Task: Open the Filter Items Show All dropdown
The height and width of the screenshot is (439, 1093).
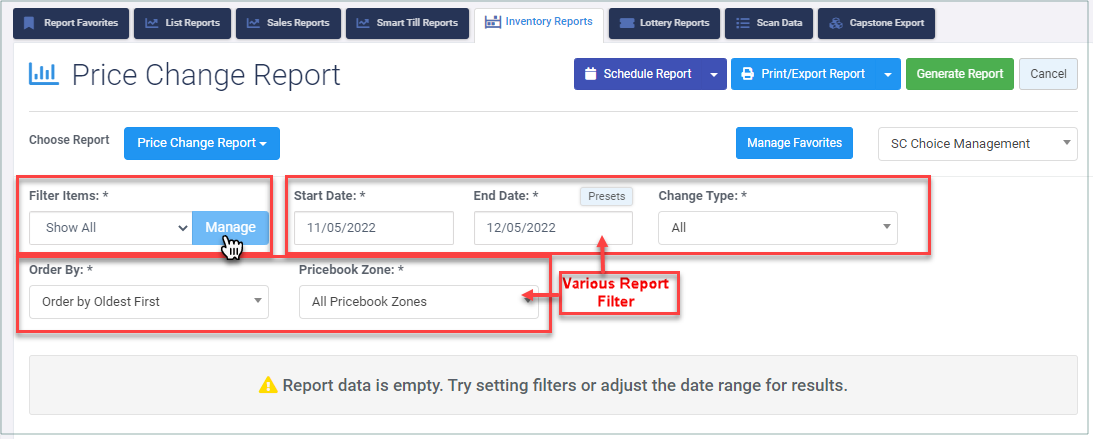Action: [111, 228]
